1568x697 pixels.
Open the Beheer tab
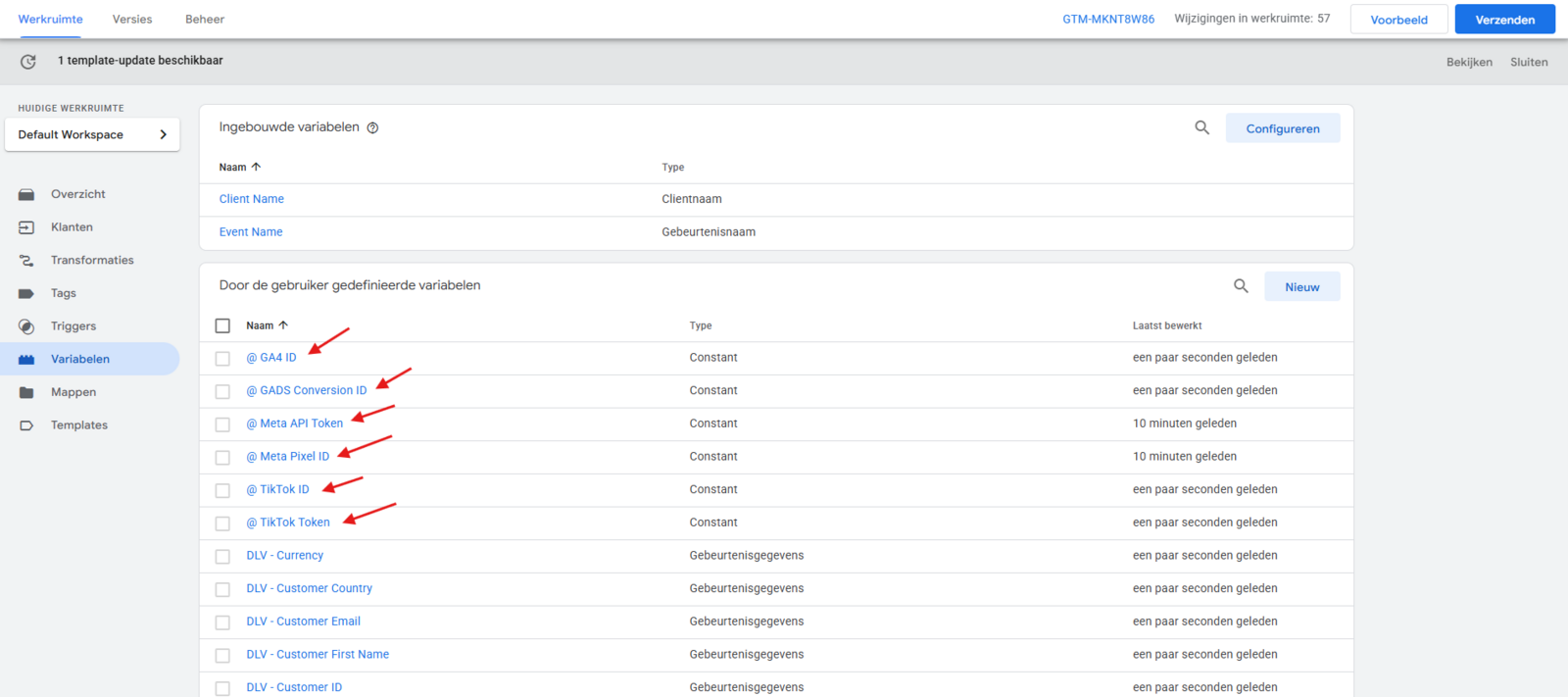(205, 20)
